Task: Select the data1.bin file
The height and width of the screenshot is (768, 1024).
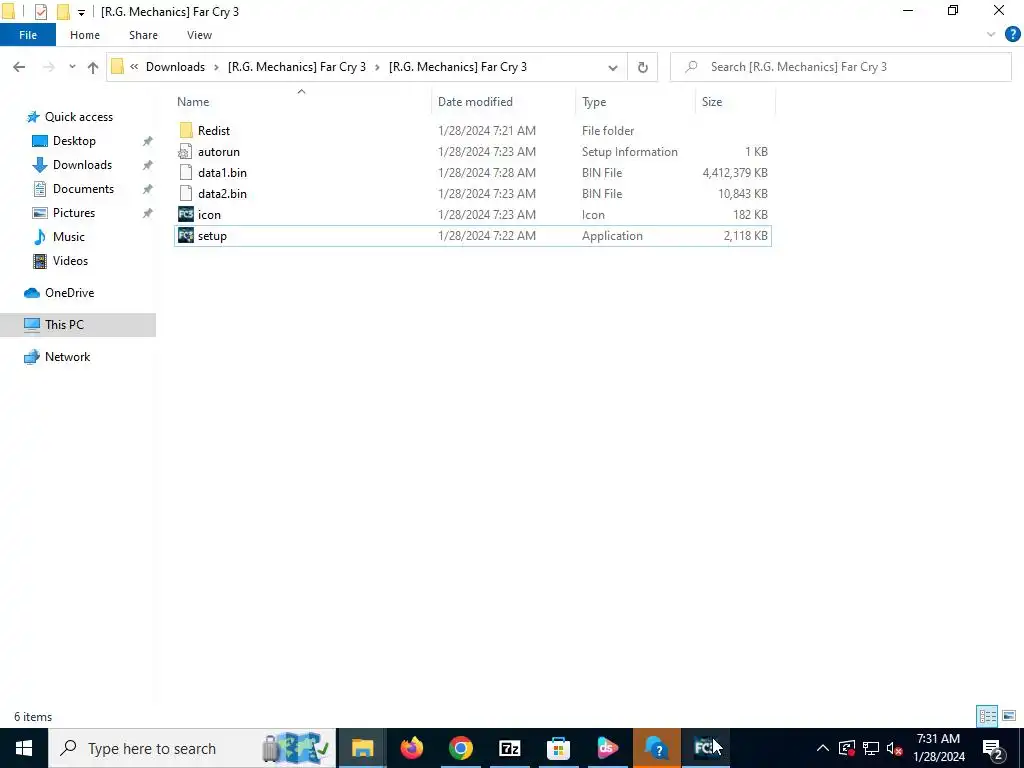Action: tap(473, 172)
